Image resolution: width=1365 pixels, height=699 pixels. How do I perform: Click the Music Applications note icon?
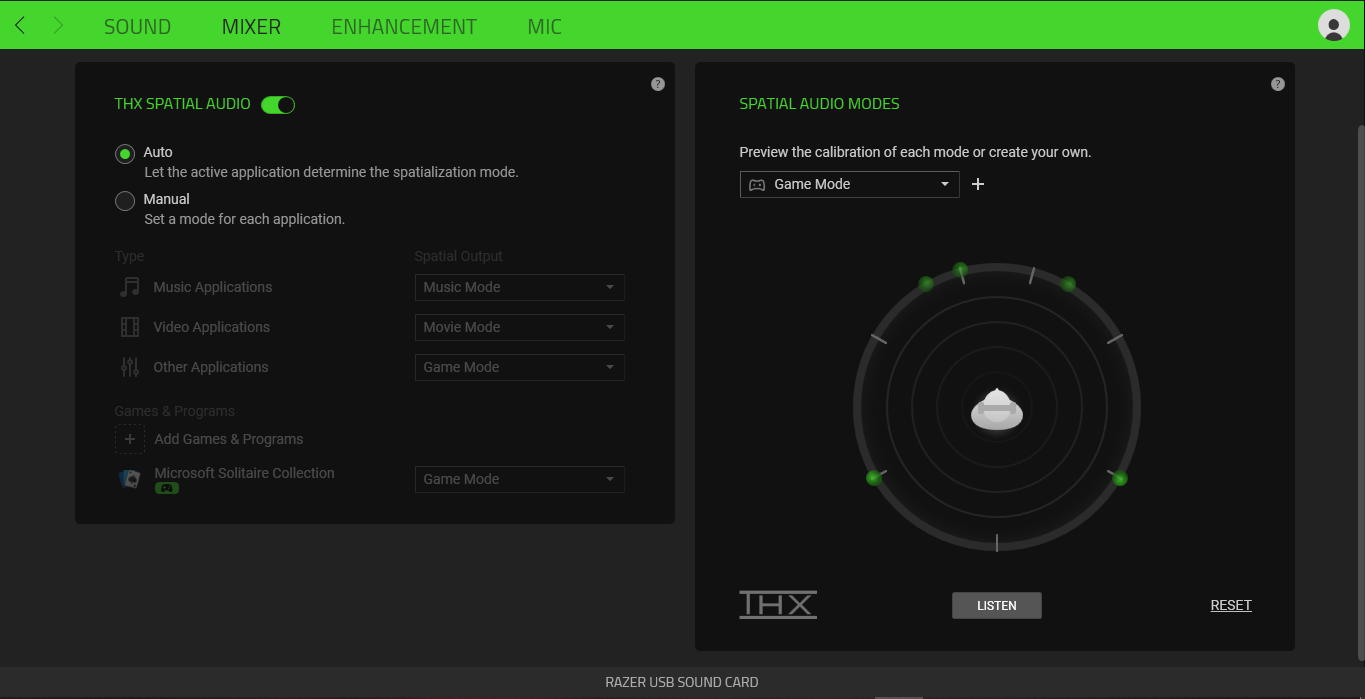(130, 287)
